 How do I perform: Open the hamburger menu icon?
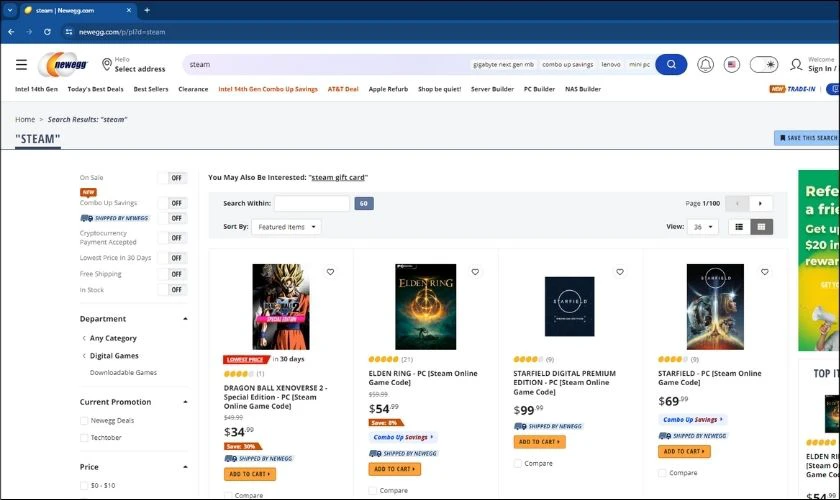click(21, 65)
